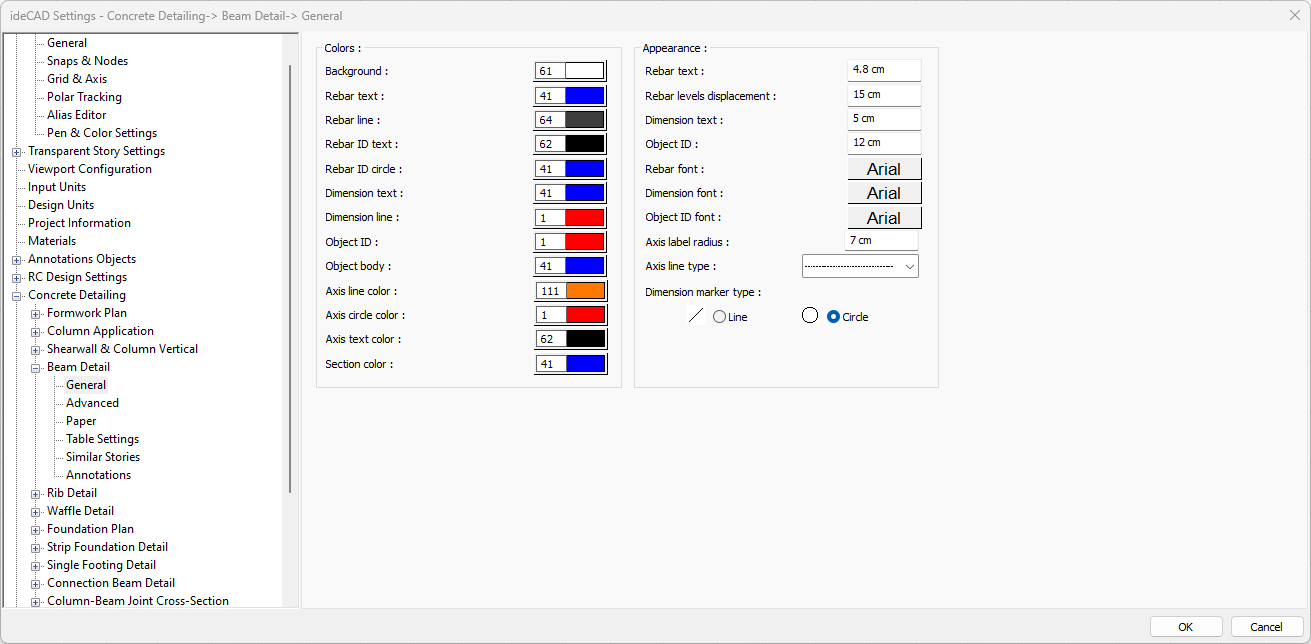Open Pen & Color Settings item
1311x644 pixels.
click(101, 133)
